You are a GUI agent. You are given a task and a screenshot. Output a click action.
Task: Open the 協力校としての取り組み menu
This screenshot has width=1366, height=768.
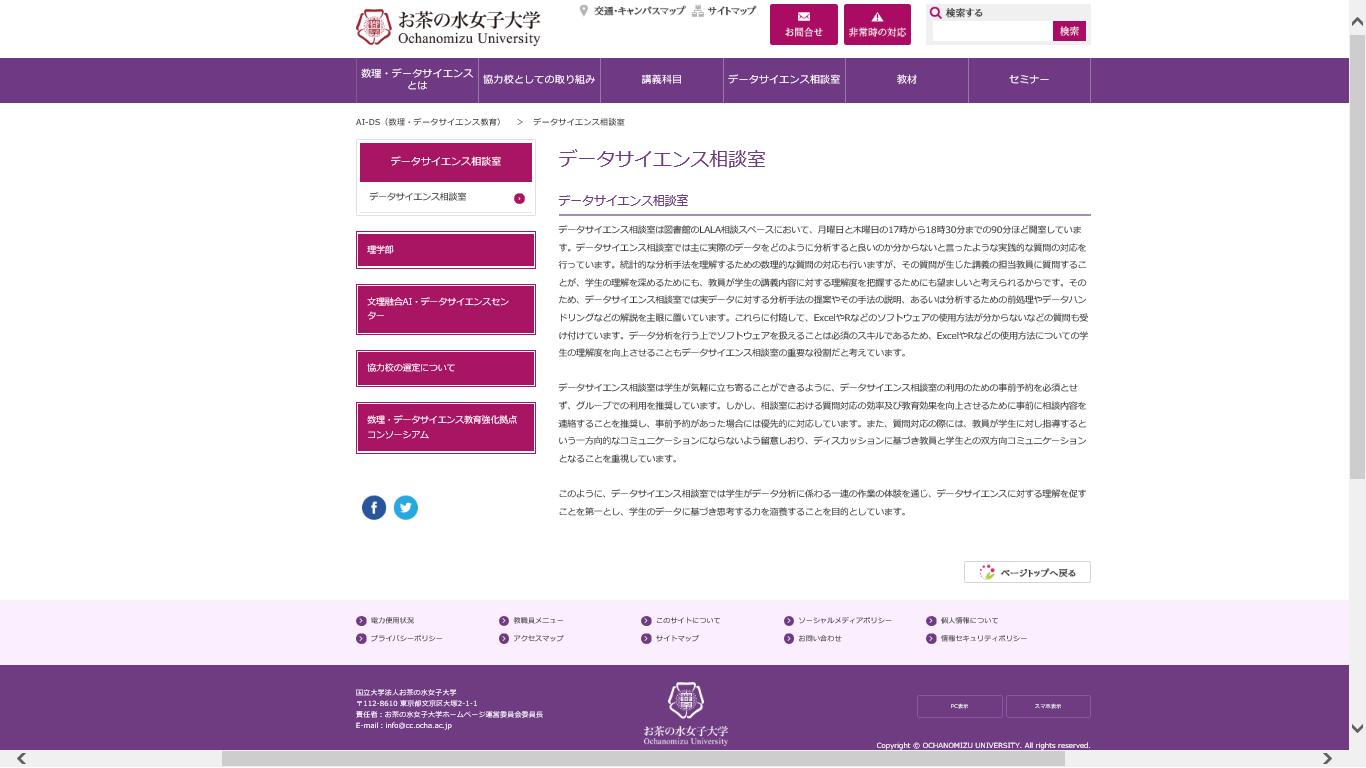[x=539, y=80]
